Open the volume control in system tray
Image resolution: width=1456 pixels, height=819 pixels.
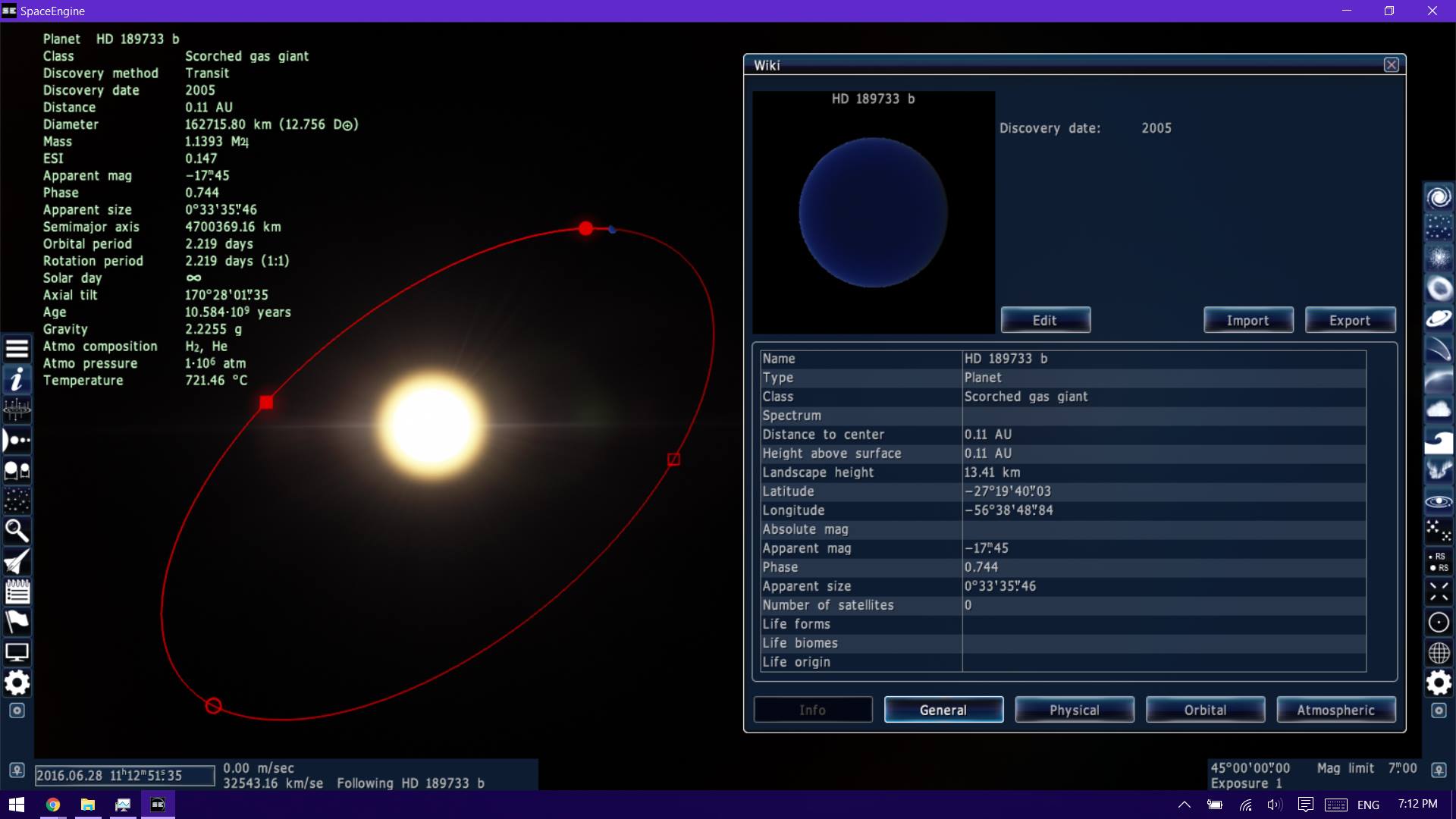pos(1275,805)
